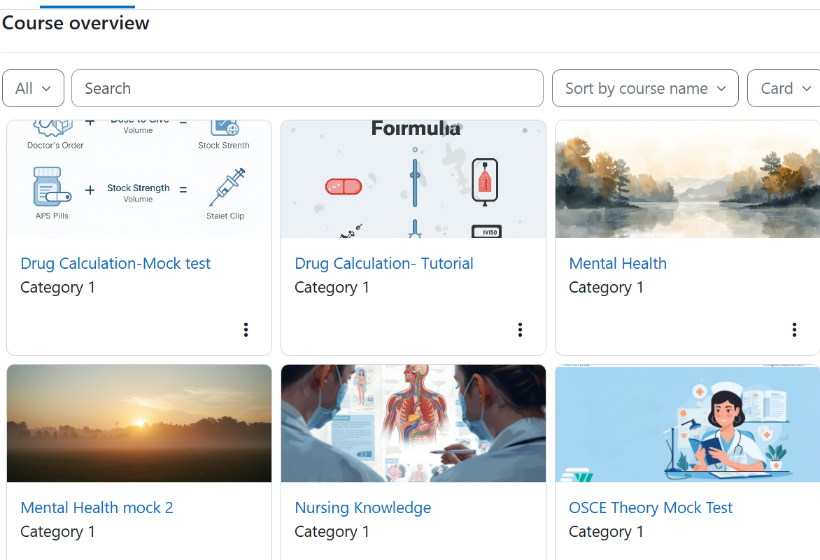Open the Sort by course name dropdown
The image size is (820, 560).
click(645, 88)
